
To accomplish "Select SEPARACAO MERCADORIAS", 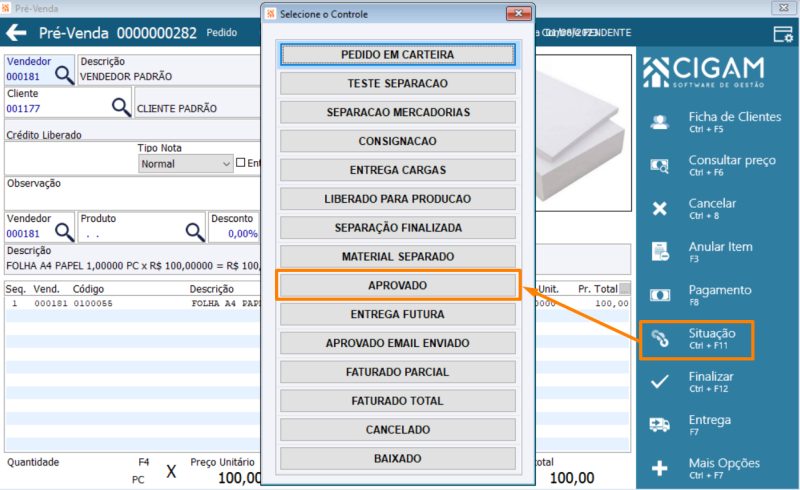I will click(397, 112).
